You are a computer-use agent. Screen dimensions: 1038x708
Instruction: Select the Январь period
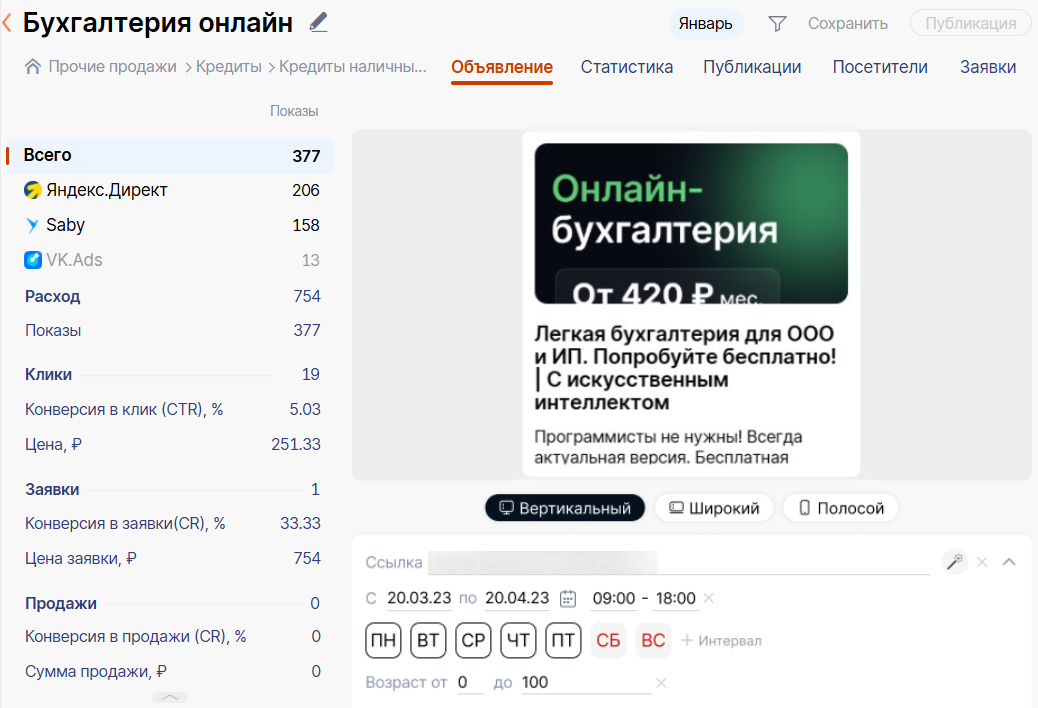(706, 23)
